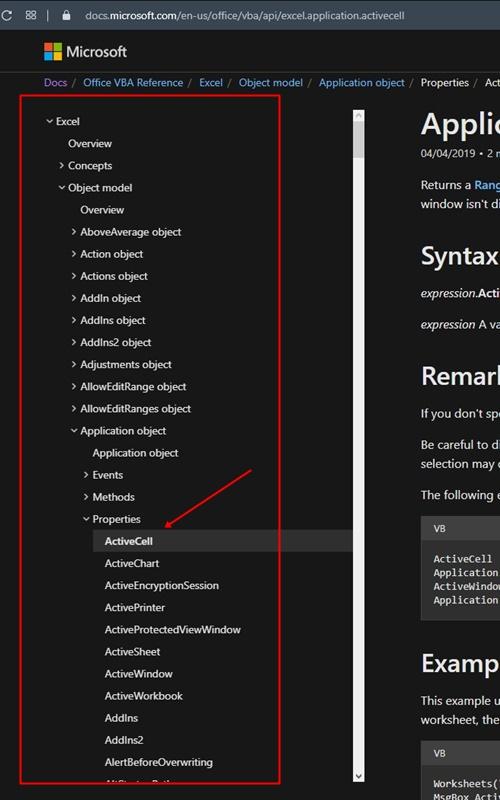Viewport: 500px width, 800px height.
Task: Click the sidebar vertical scrollbar thumb
Action: (359, 140)
